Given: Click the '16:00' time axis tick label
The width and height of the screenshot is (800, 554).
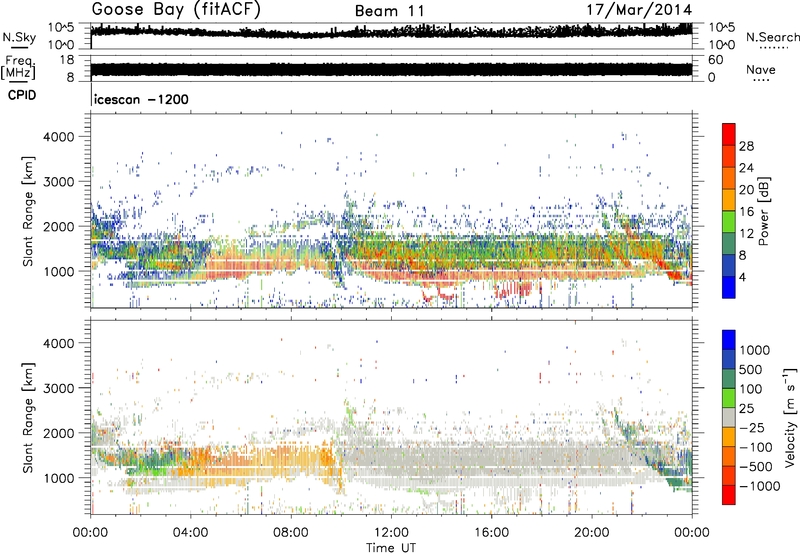Looking at the screenshot, I should pos(491,533).
